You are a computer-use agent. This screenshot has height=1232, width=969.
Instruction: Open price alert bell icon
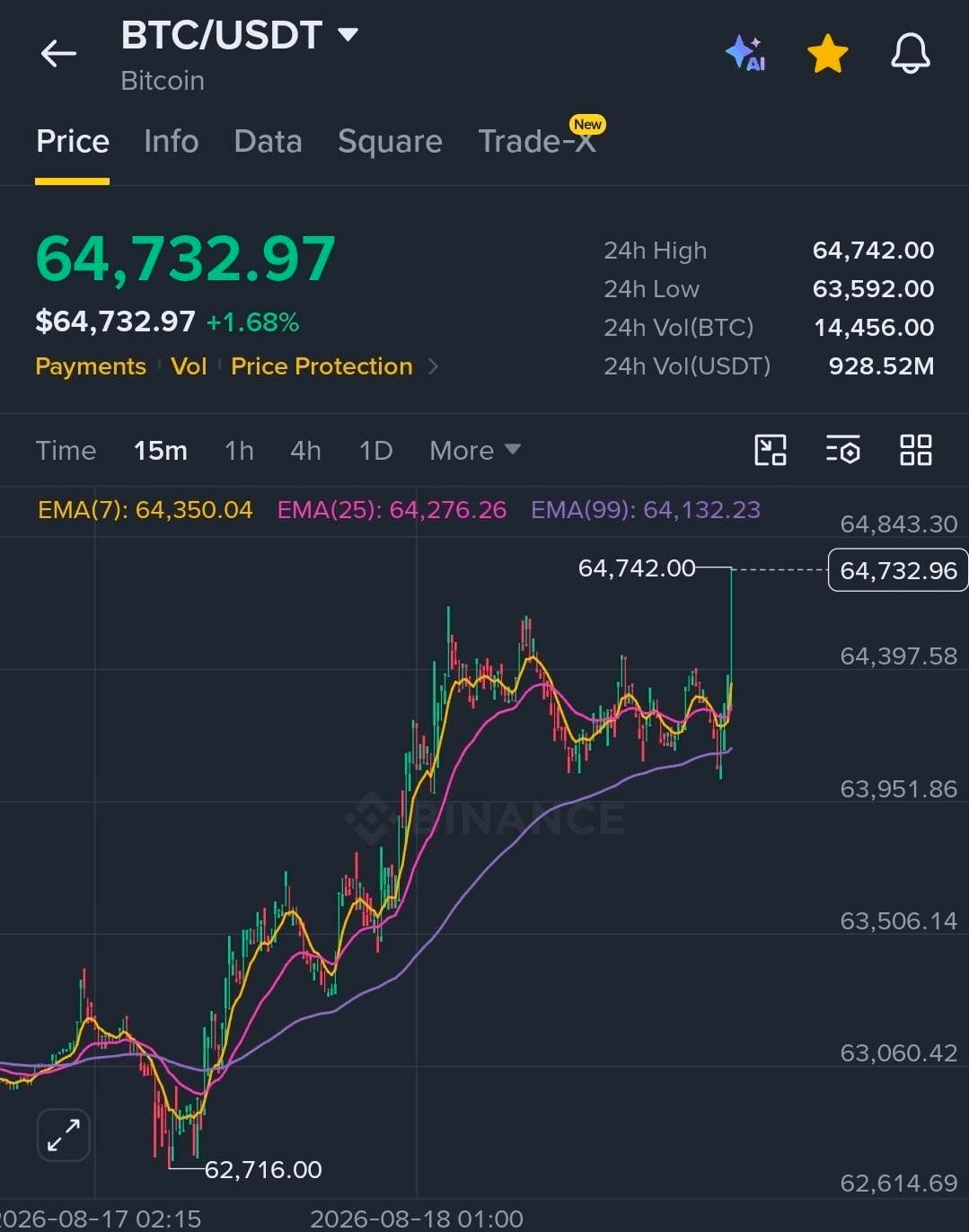click(911, 53)
